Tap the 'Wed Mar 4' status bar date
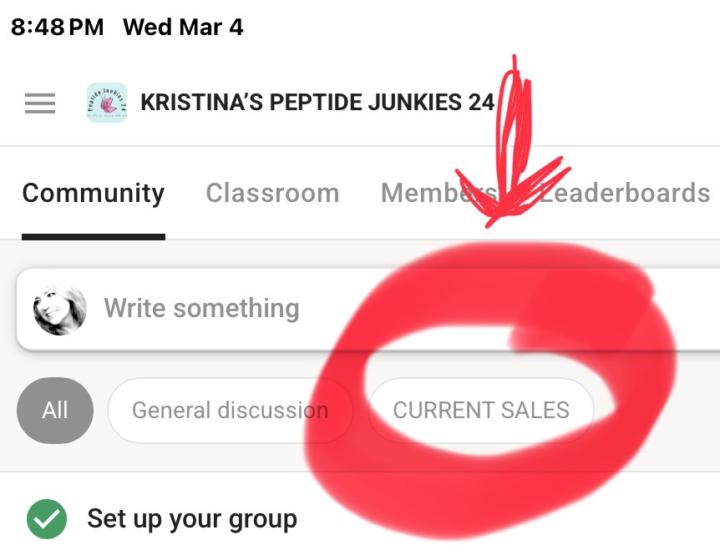This screenshot has width=720, height=555. (x=183, y=27)
